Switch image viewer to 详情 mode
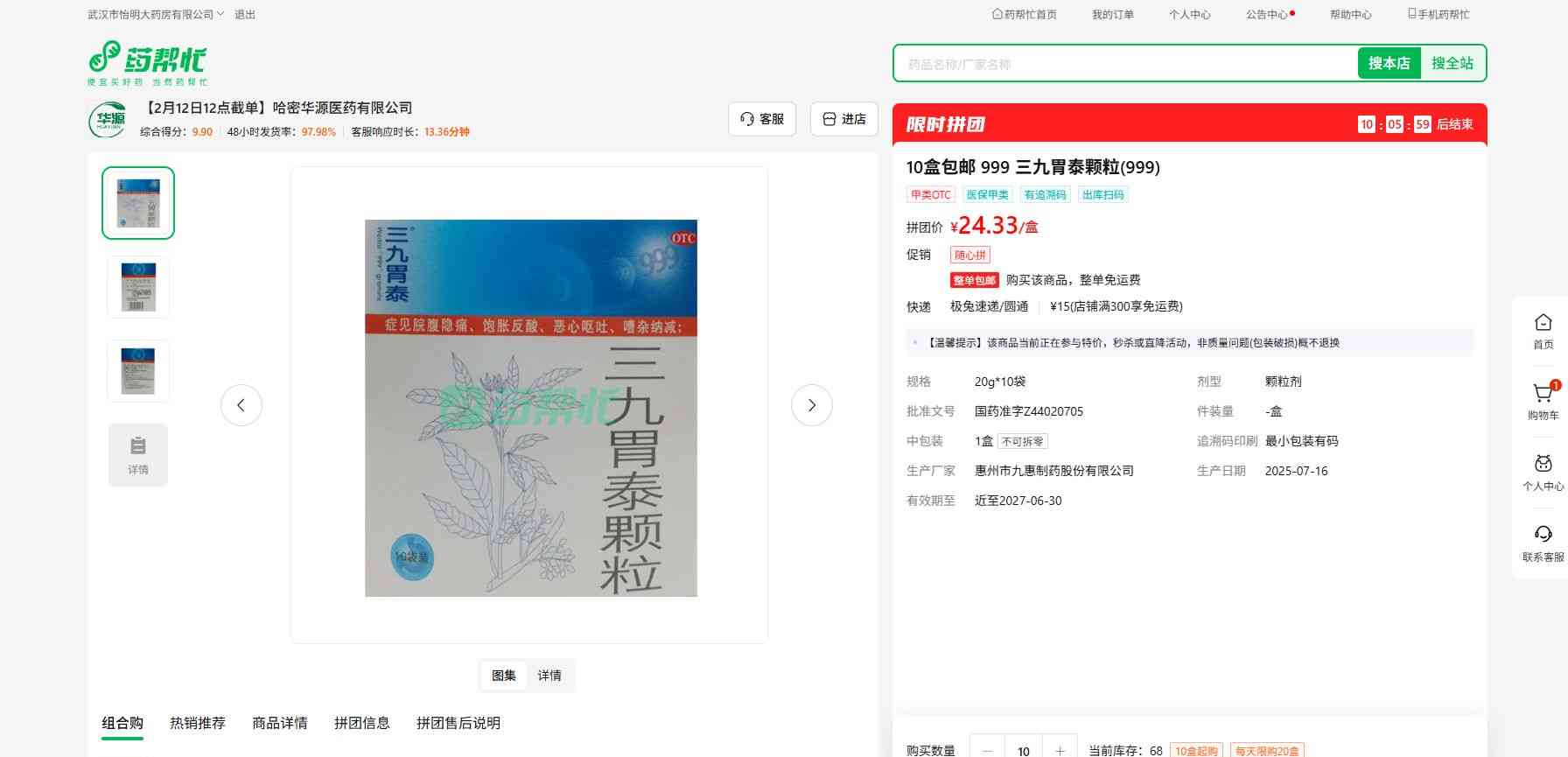1568x757 pixels. (549, 676)
